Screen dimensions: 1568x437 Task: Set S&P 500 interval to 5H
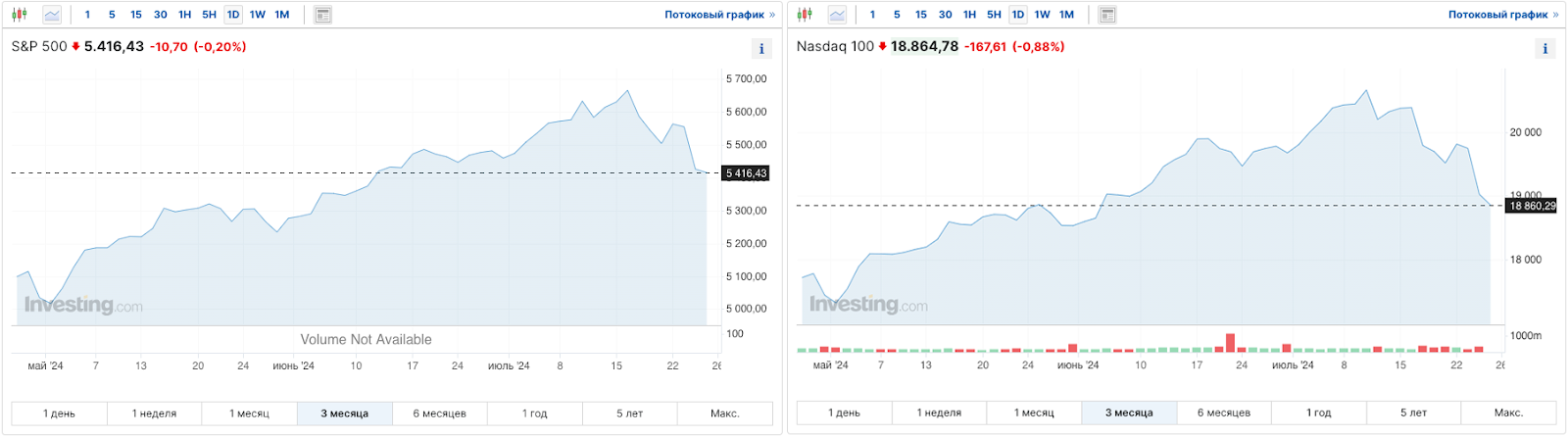click(210, 15)
